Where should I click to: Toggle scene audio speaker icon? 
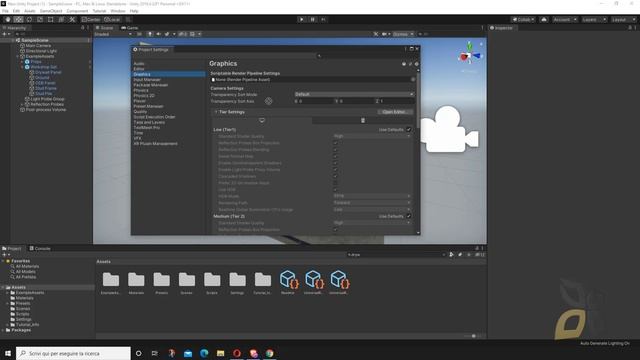pyautogui.click(x=158, y=34)
